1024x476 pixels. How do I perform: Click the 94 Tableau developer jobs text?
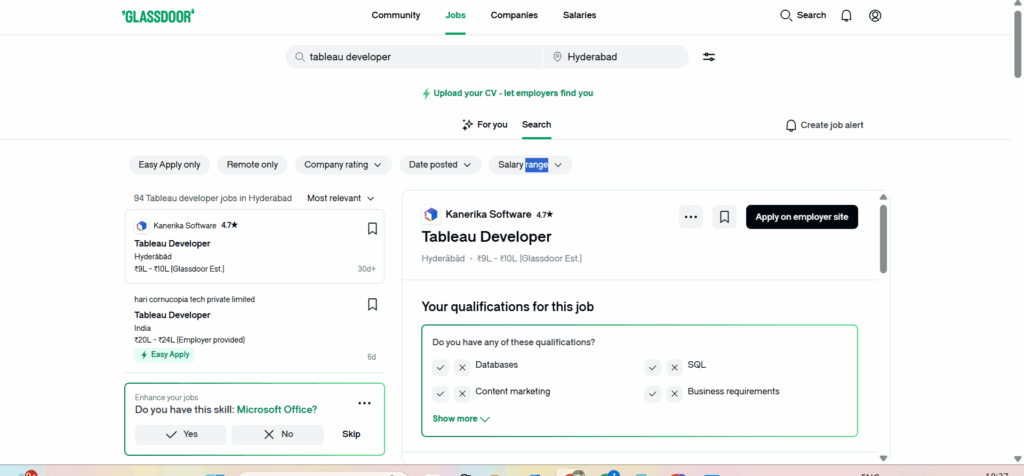[x=213, y=198]
